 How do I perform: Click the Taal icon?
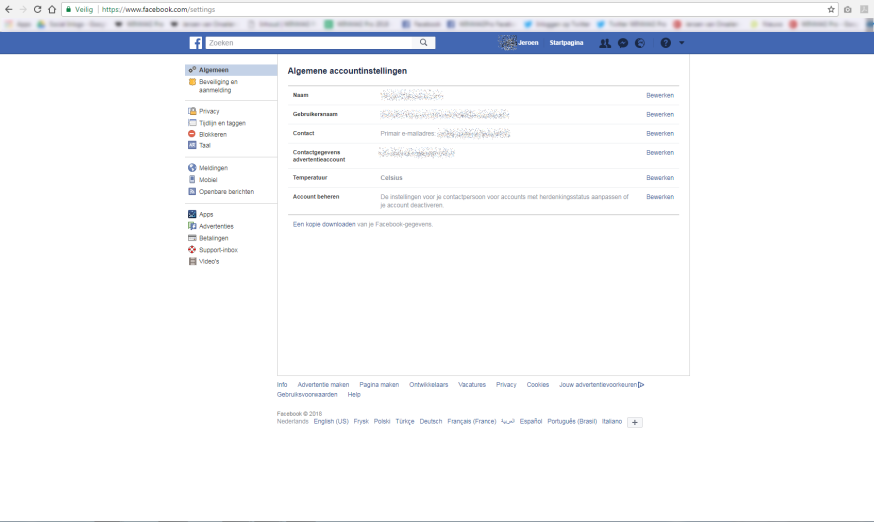click(x=192, y=145)
